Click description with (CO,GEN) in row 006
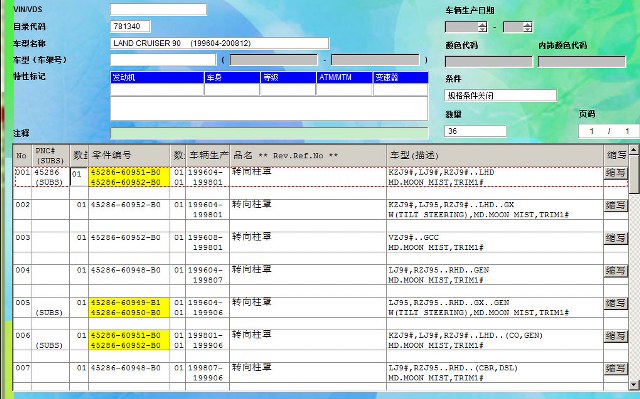 [x=466, y=335]
